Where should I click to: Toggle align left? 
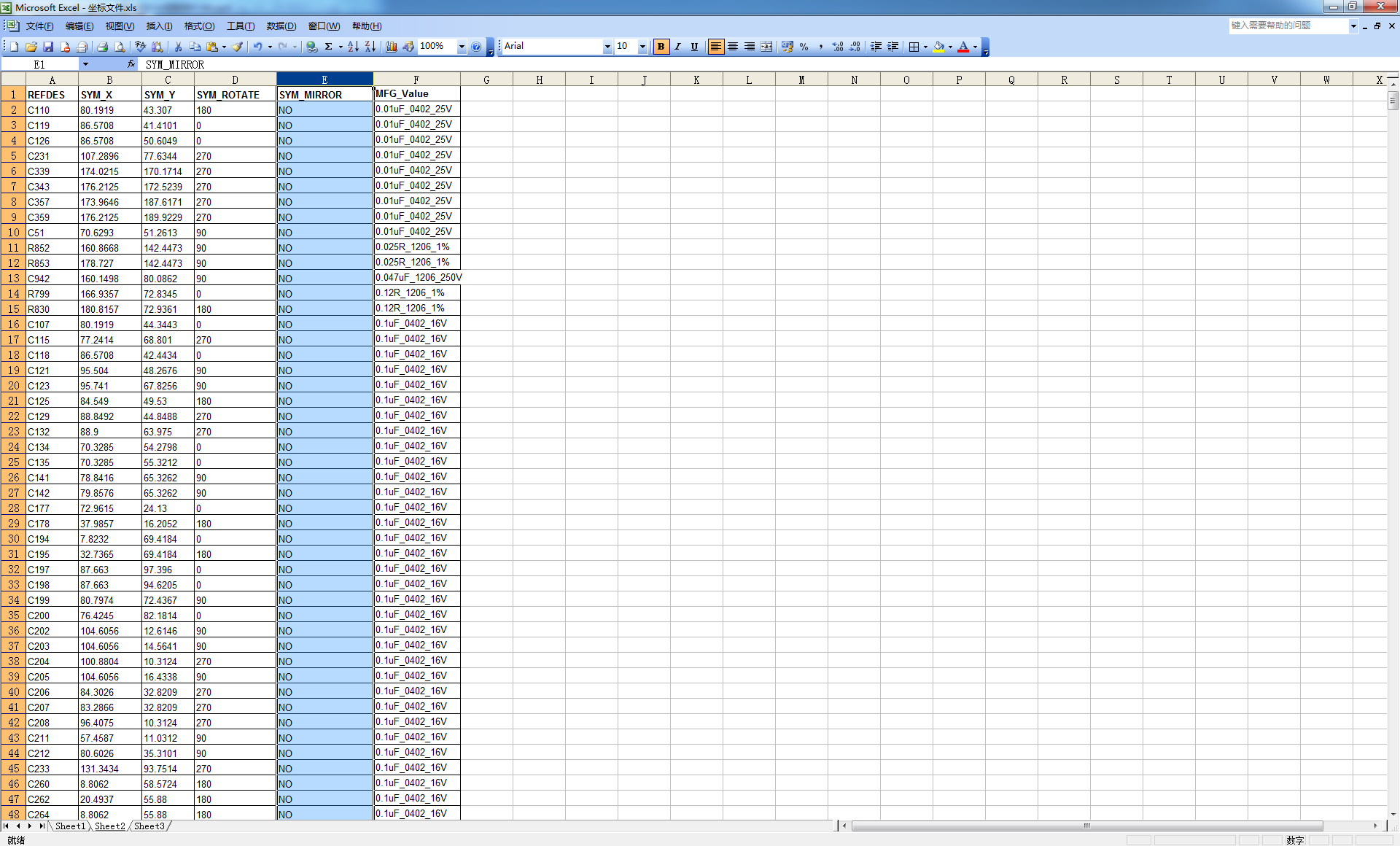(715, 47)
